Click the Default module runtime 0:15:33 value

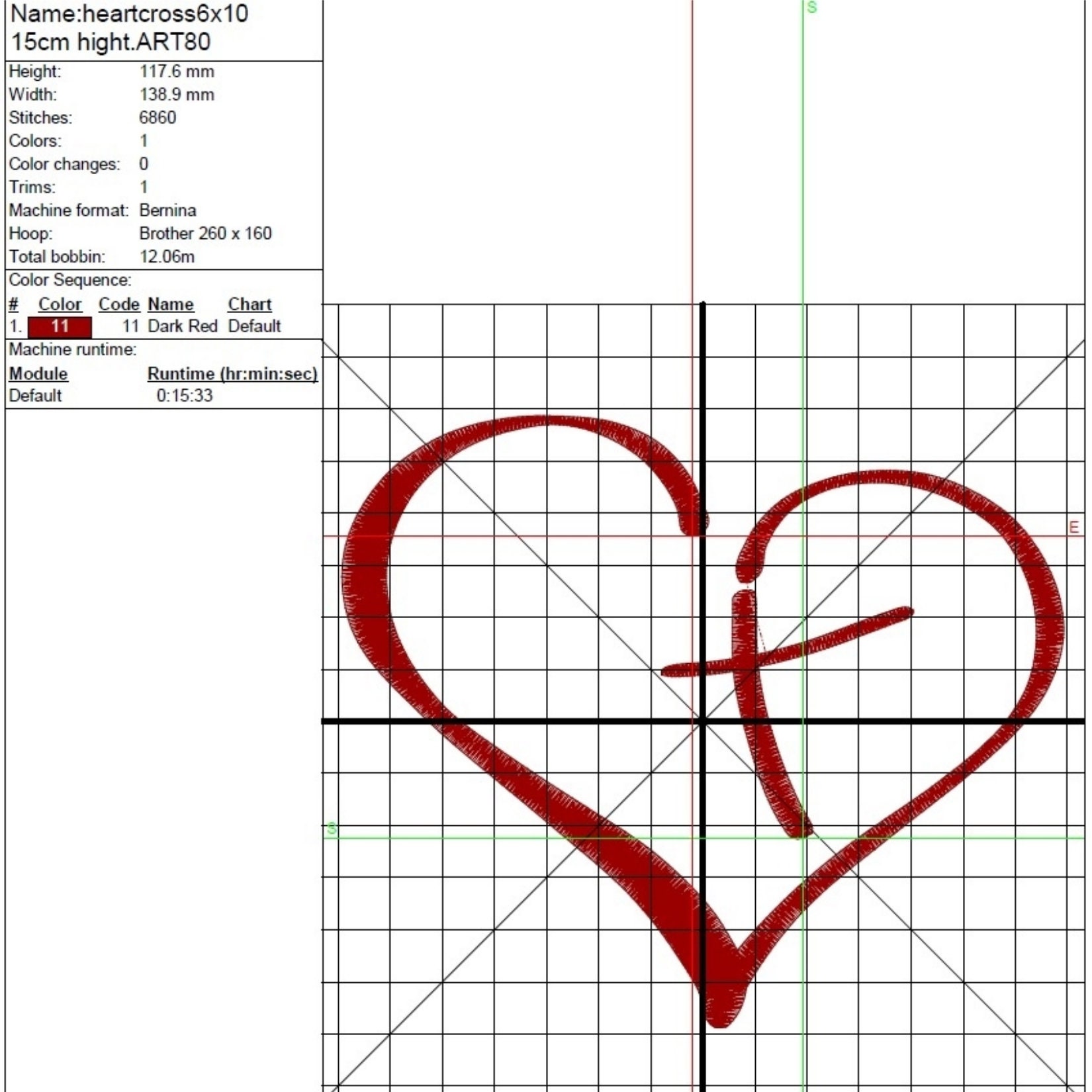click(185, 396)
